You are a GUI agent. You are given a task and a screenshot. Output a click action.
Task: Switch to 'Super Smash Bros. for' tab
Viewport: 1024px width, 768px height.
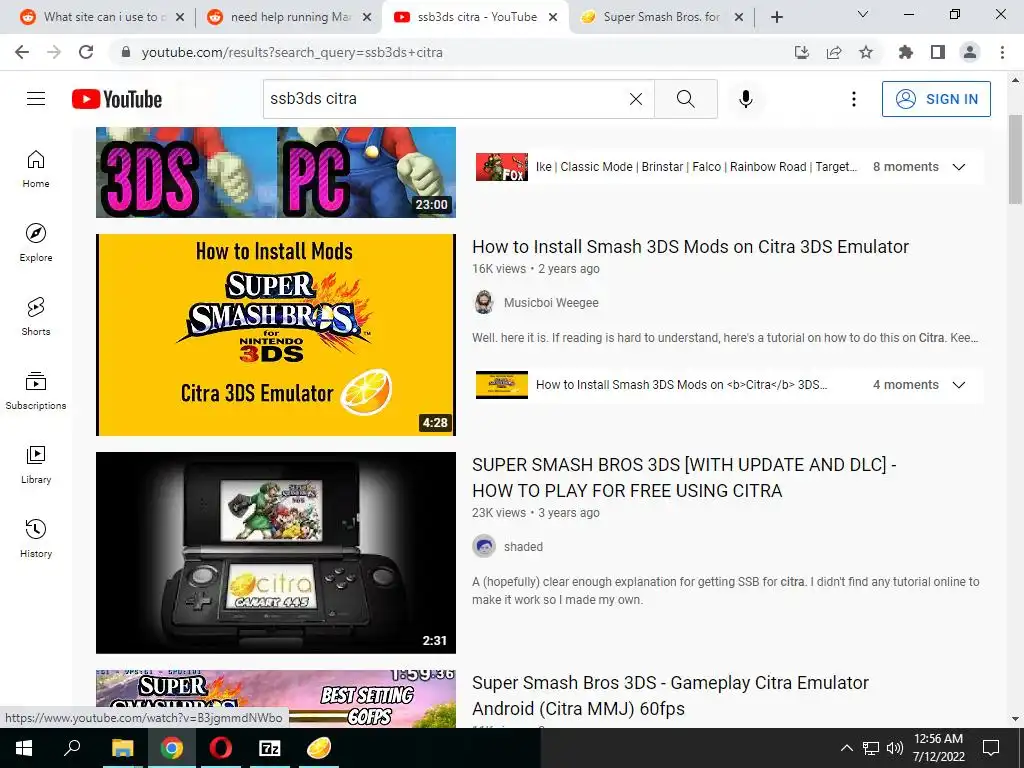[x=661, y=17]
